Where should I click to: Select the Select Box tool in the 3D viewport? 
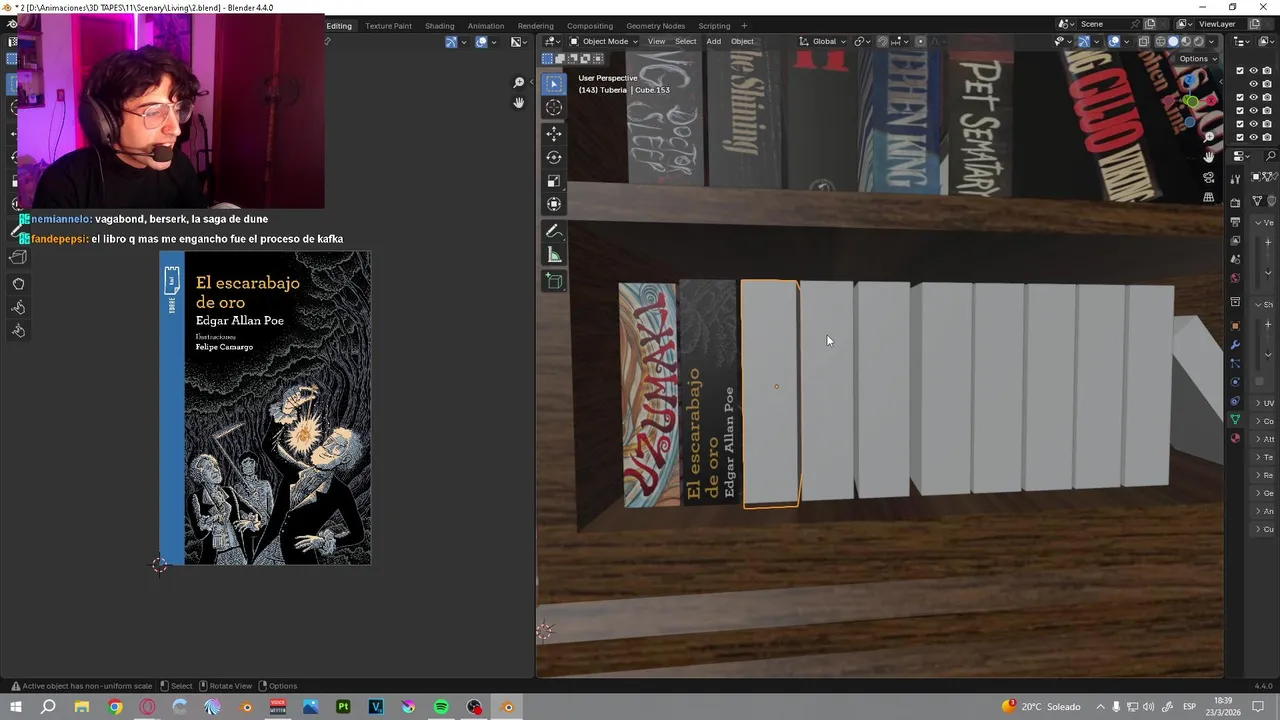[x=554, y=84]
